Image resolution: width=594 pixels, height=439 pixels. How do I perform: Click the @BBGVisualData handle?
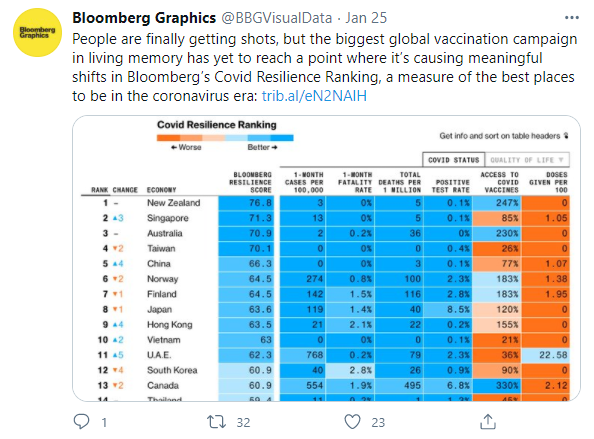coord(277,18)
